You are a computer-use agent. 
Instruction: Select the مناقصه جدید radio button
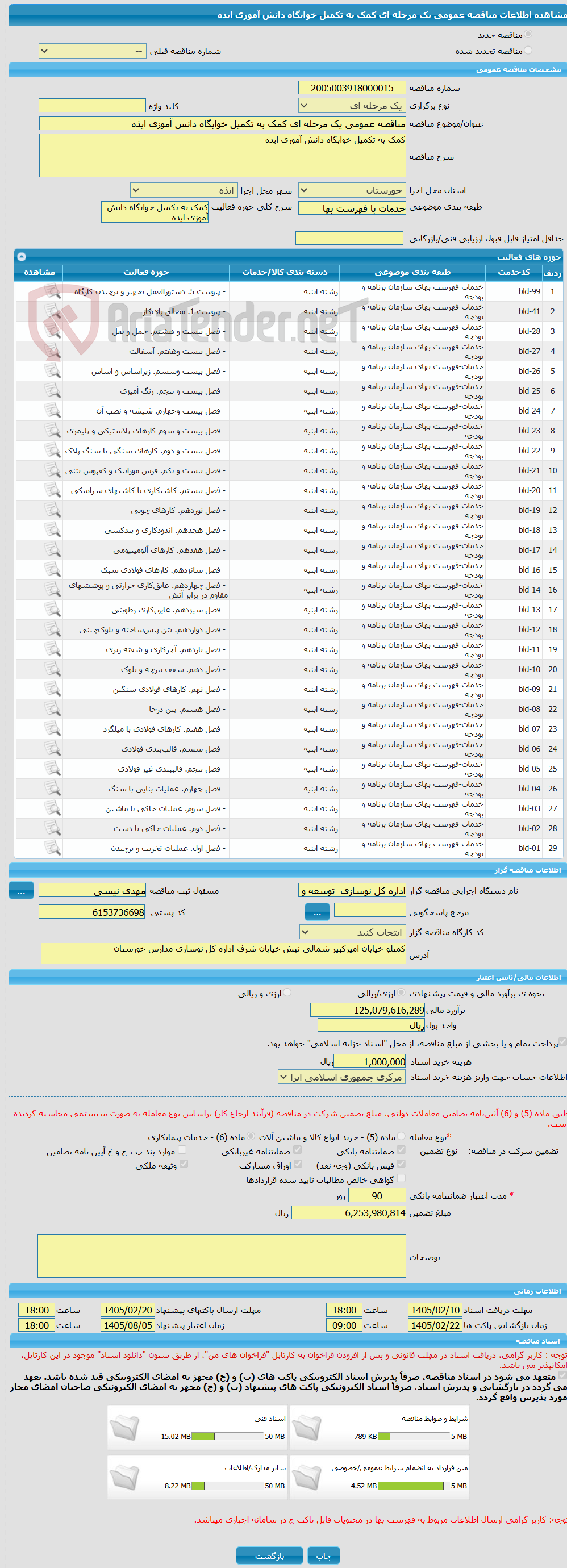(x=528, y=34)
